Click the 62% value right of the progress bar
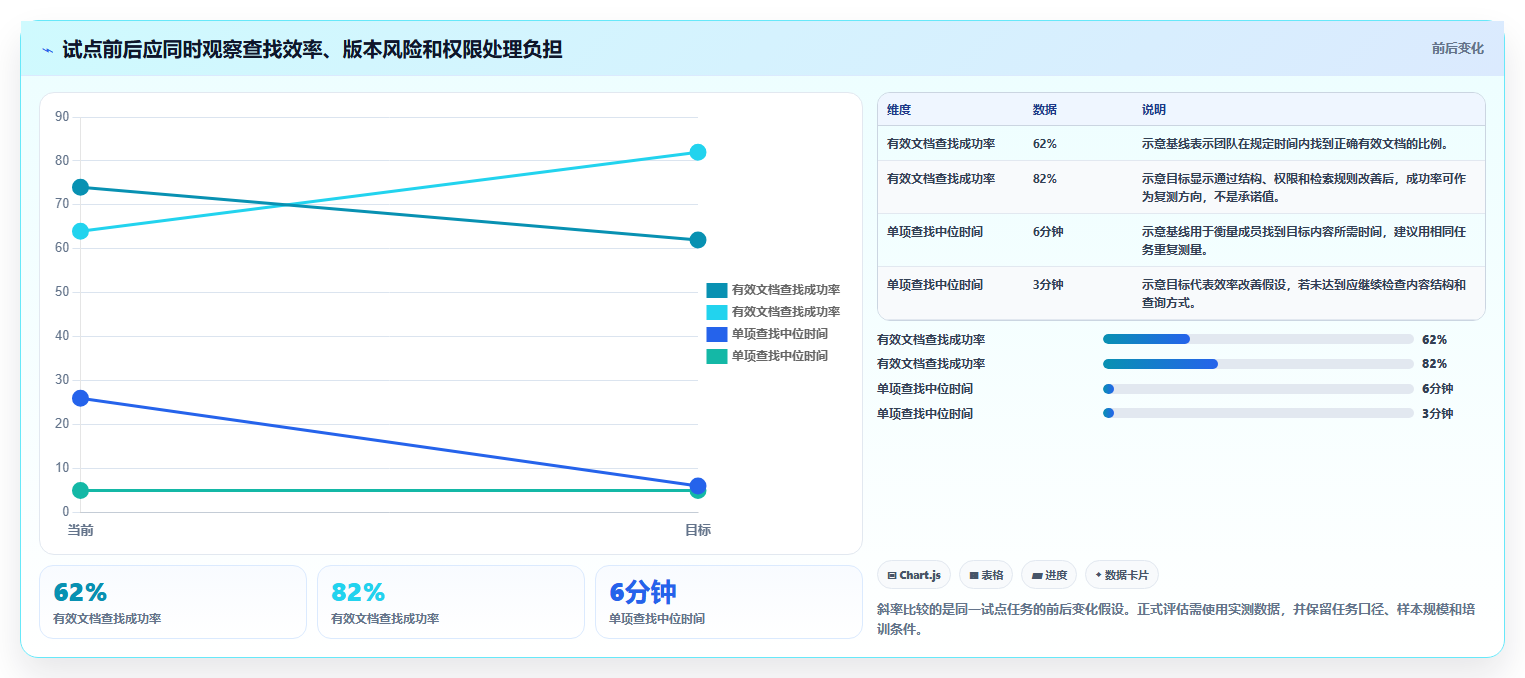 coord(1434,340)
